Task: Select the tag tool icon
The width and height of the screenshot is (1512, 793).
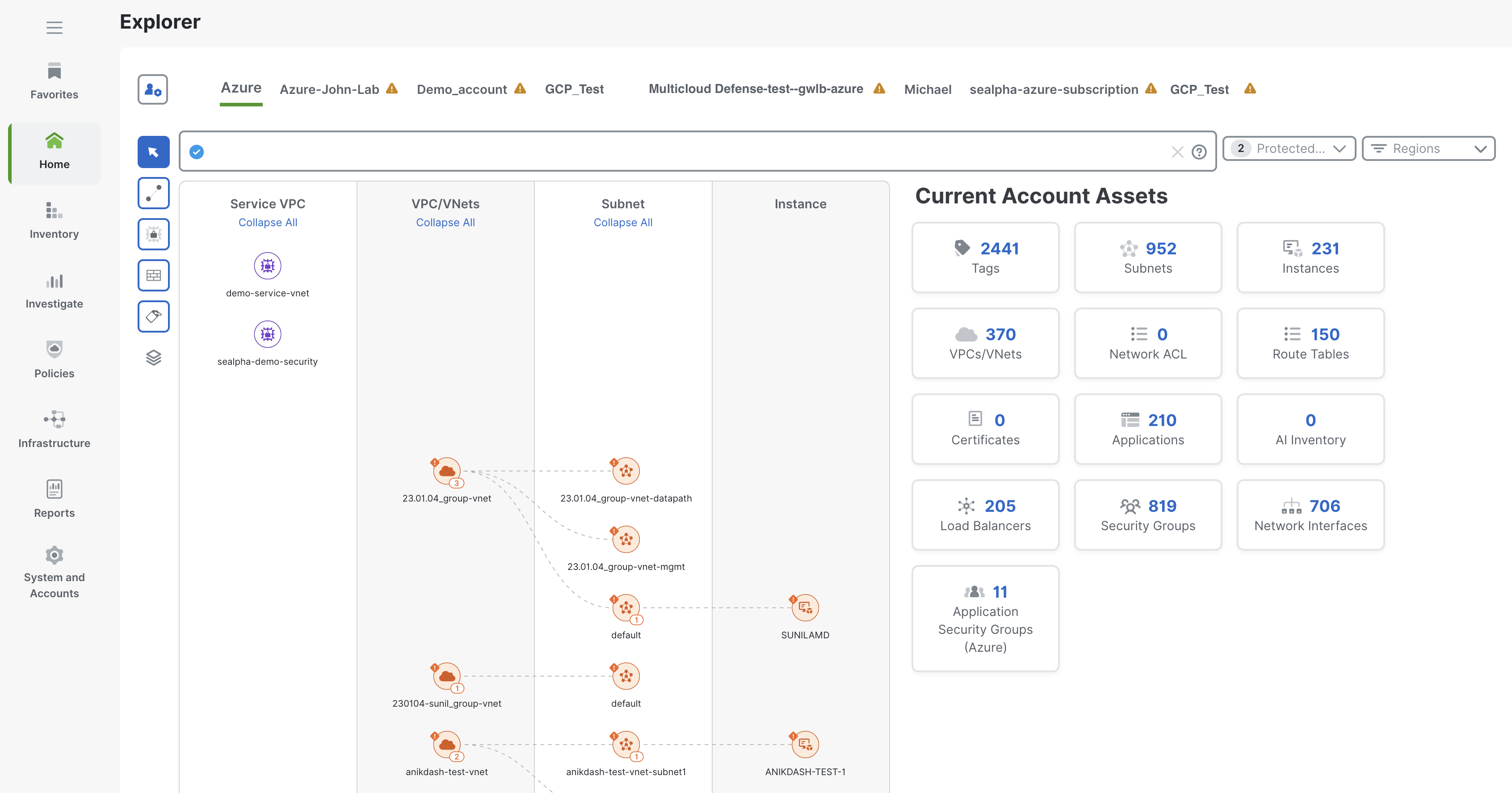Action: click(x=153, y=316)
